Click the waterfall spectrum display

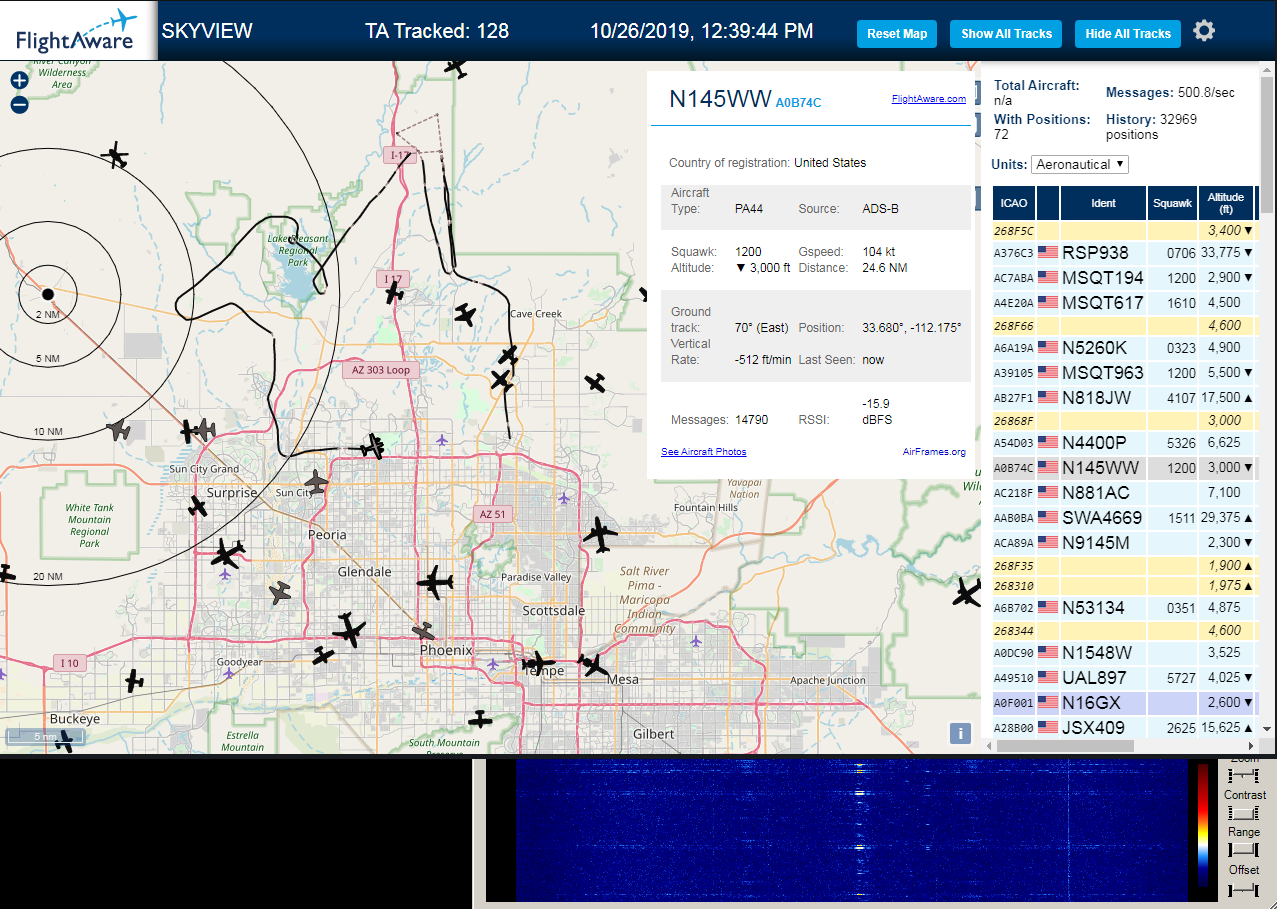point(851,830)
